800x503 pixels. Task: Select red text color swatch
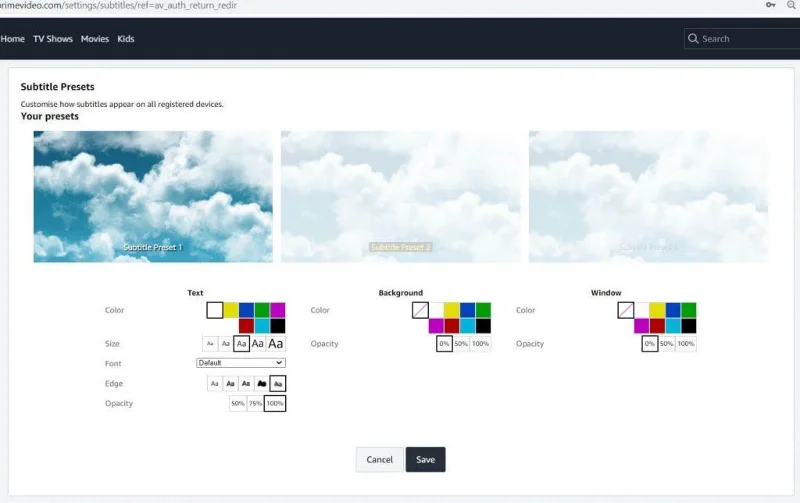click(246, 325)
